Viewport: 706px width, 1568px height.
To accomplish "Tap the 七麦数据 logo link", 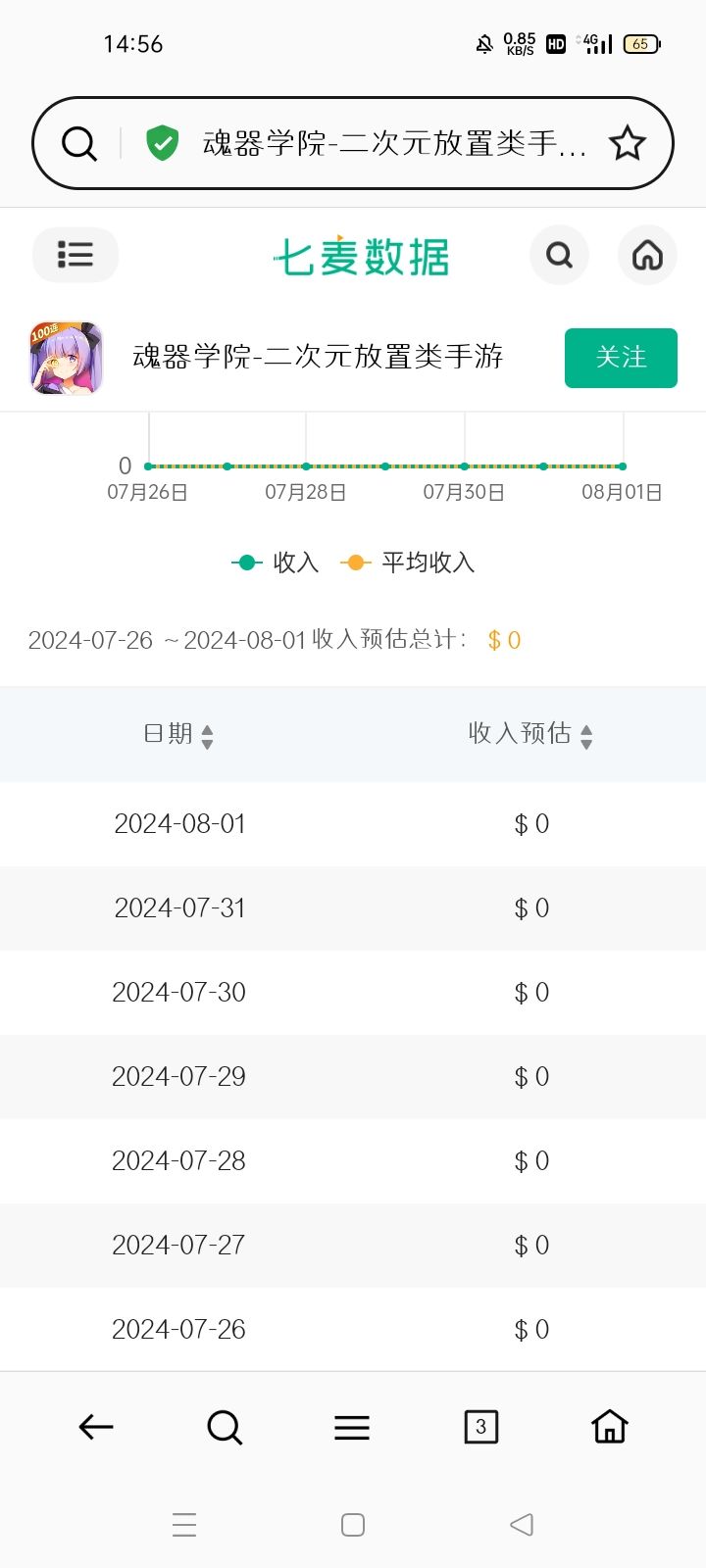I will 361,257.
